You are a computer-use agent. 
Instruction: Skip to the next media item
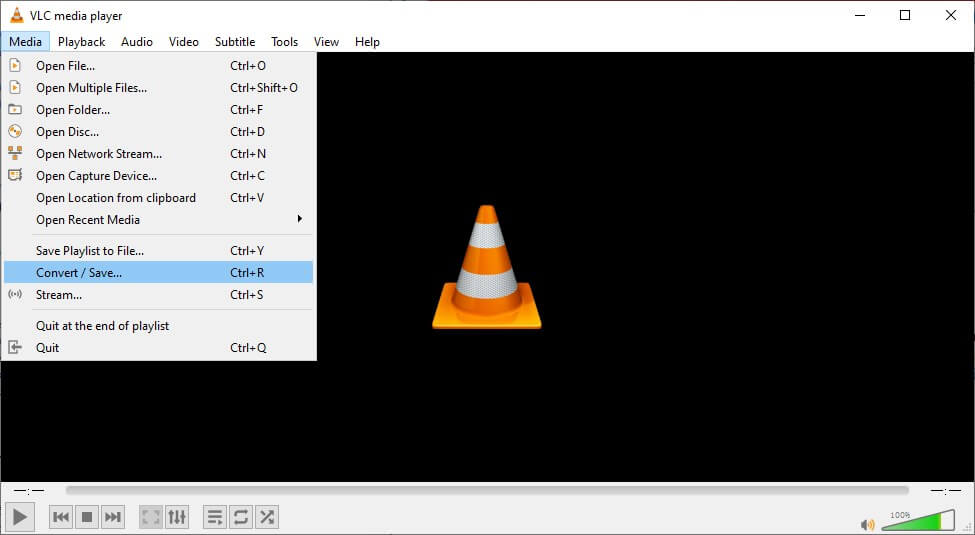113,517
